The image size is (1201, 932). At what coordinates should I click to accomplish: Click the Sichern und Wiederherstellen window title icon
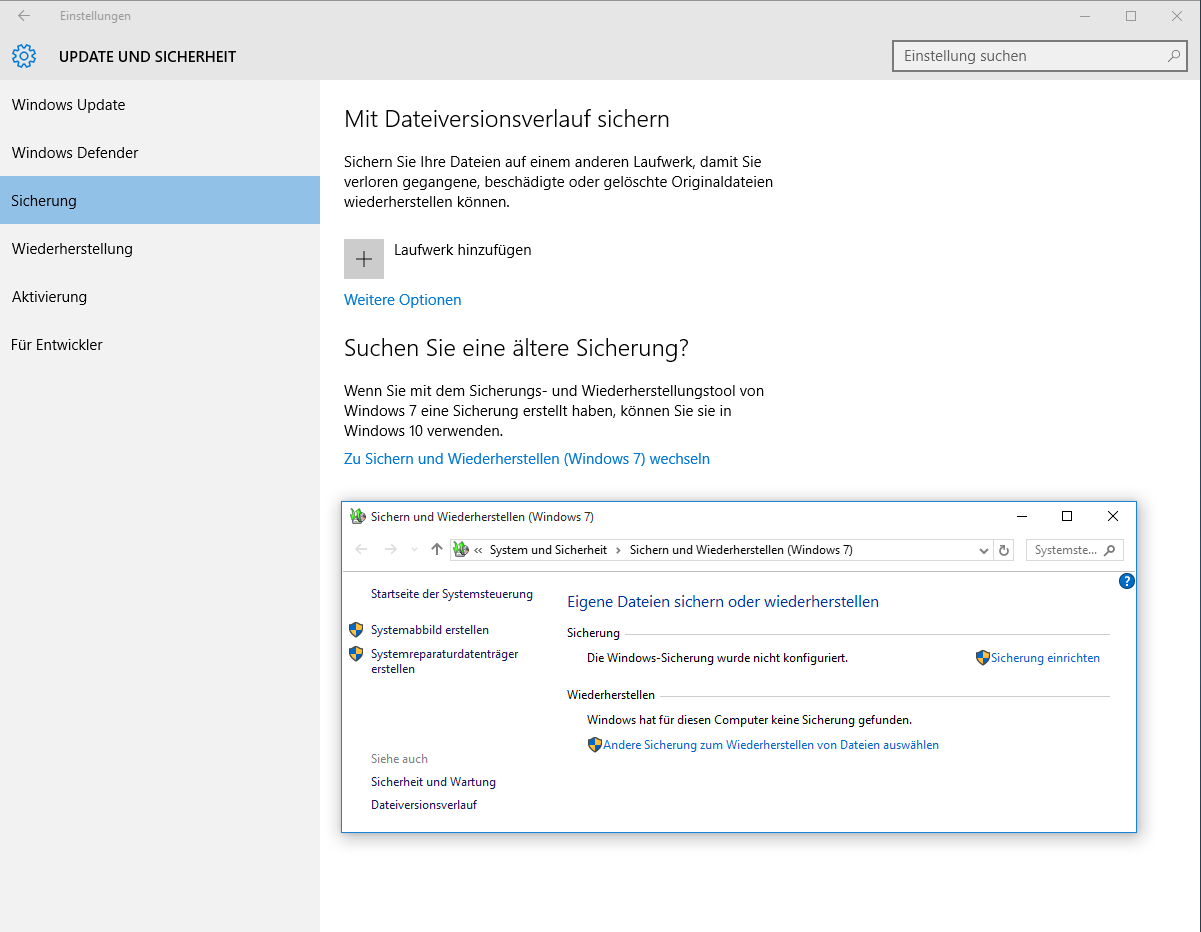(x=358, y=517)
